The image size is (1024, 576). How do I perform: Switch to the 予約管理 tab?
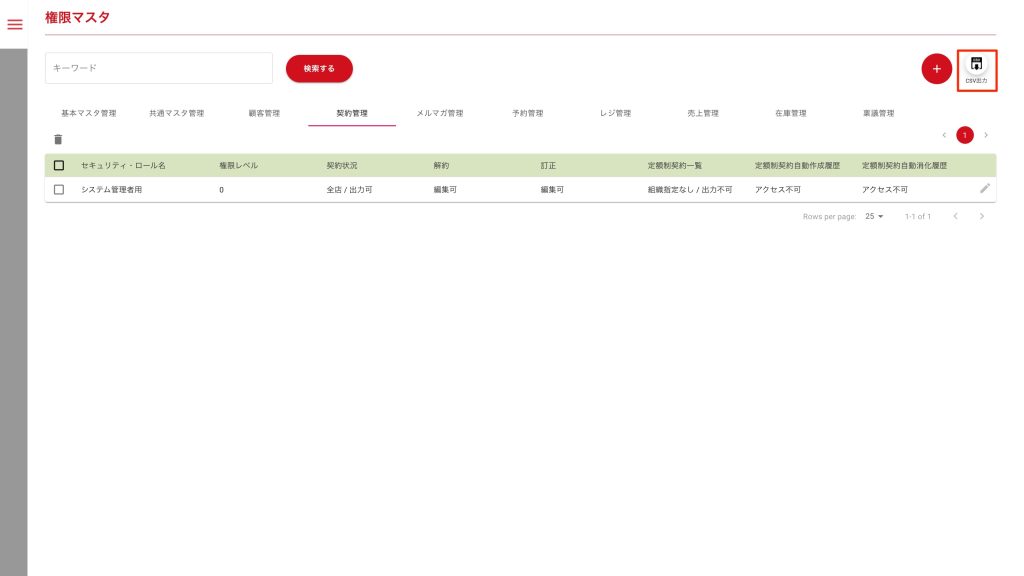527,114
